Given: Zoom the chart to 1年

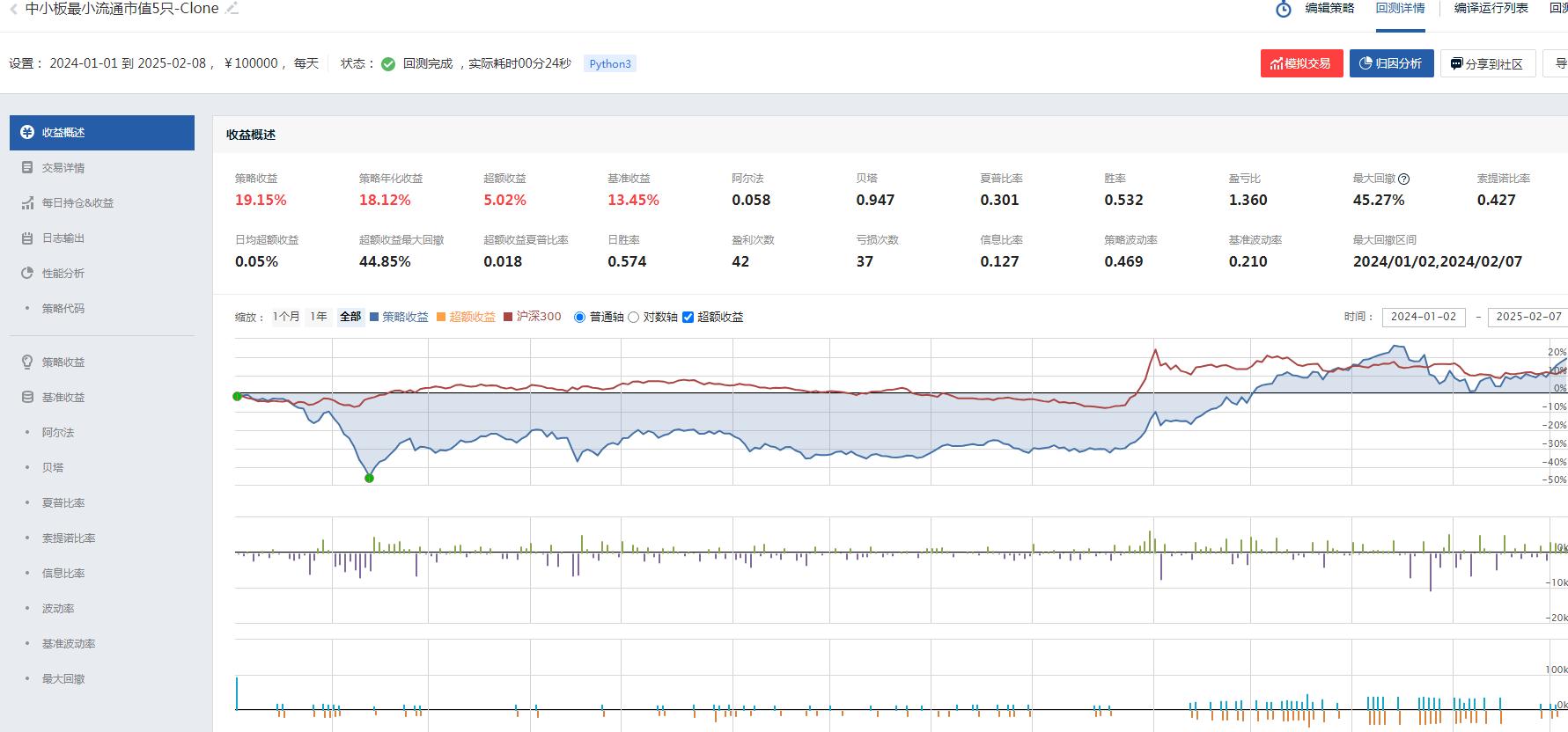Looking at the screenshot, I should pos(319,317).
